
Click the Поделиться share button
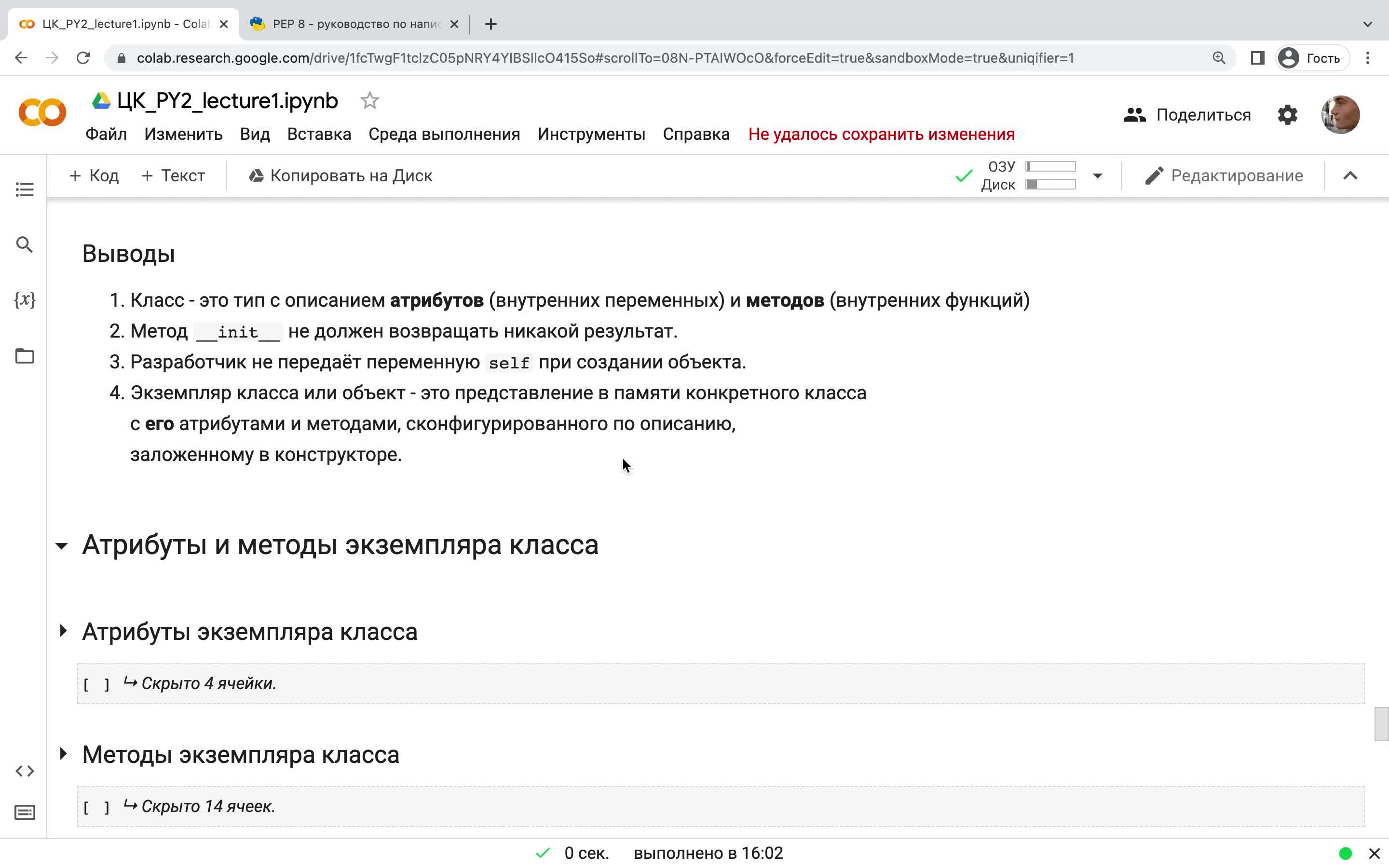tap(1187, 115)
